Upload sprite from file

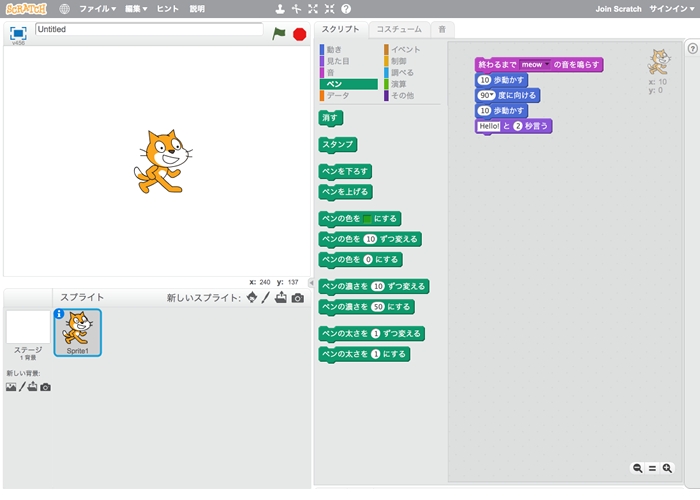click(x=281, y=297)
